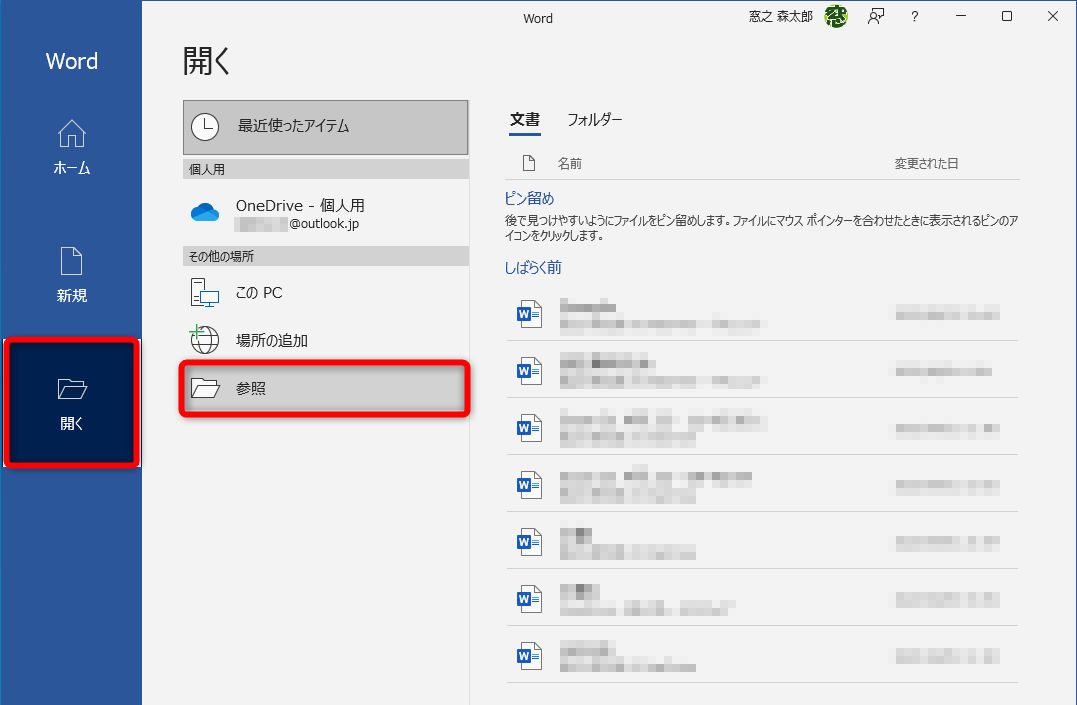Click the globe icon next to 場所の追加
Image resolution: width=1077 pixels, height=705 pixels.
coord(204,340)
